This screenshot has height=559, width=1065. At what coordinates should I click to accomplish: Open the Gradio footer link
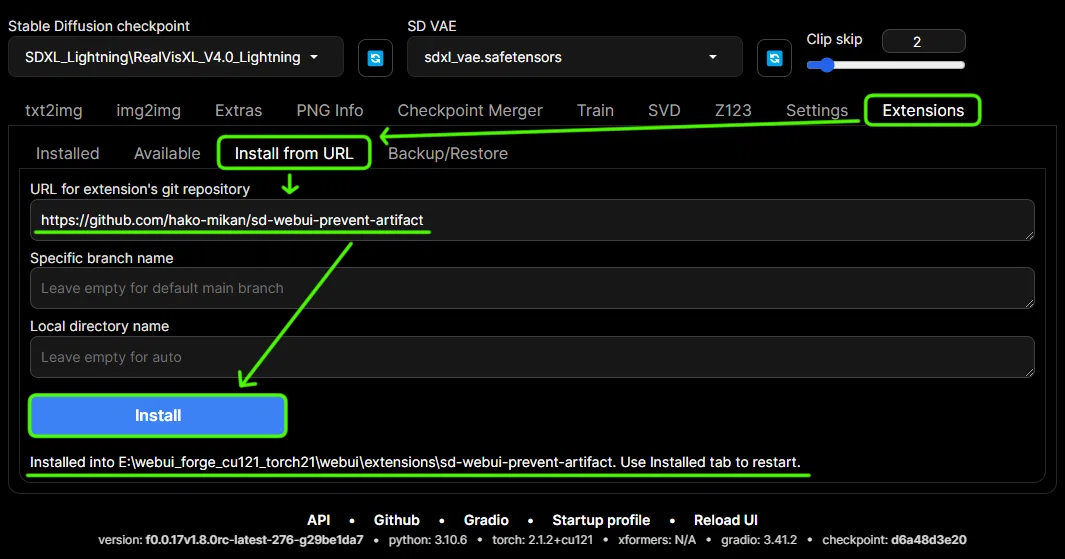tap(486, 520)
